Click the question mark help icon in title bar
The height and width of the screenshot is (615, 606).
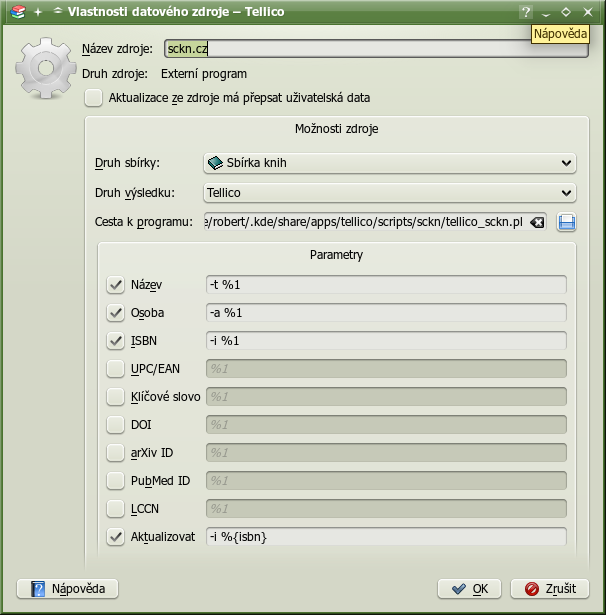[526, 12]
